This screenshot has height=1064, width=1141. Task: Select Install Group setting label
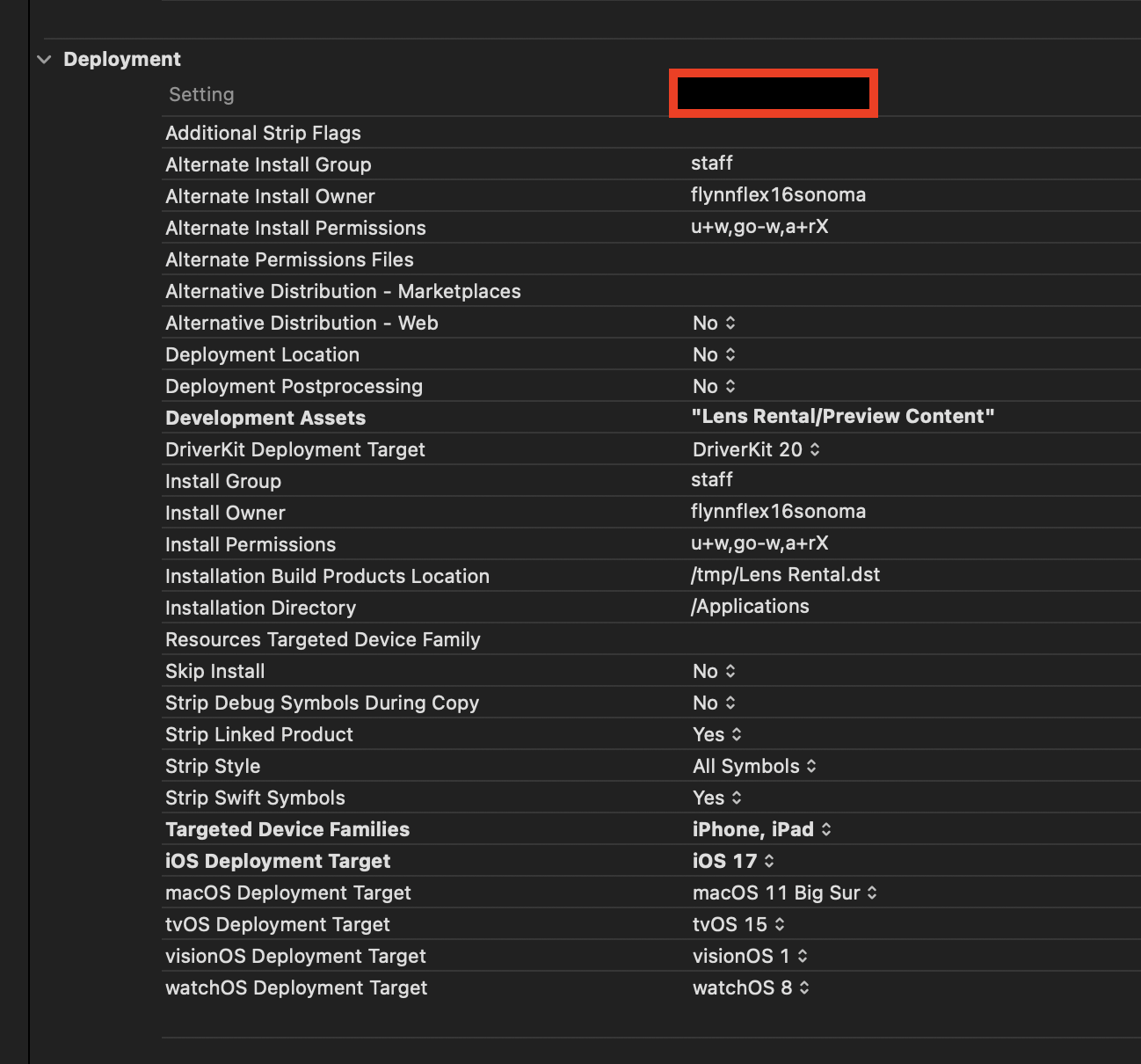[x=223, y=482]
